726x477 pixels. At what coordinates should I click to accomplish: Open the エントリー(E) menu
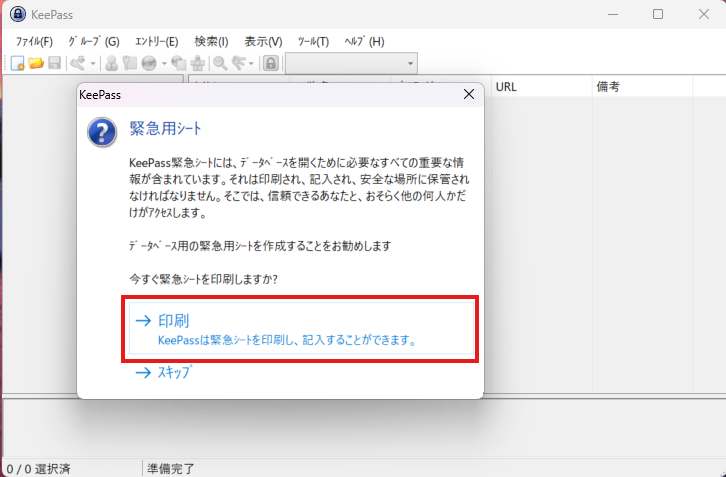tap(156, 42)
